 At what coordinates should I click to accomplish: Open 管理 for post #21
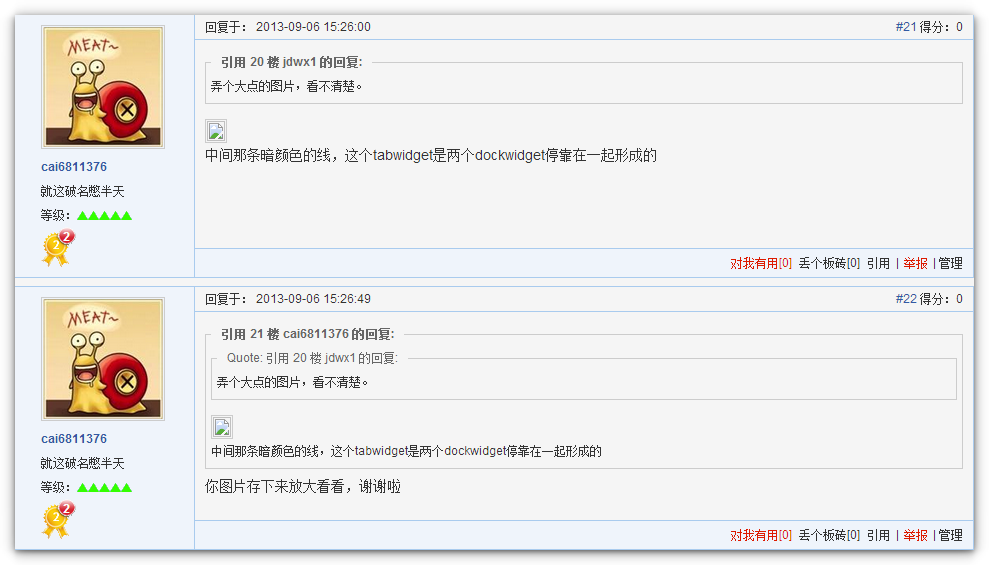pos(950,263)
